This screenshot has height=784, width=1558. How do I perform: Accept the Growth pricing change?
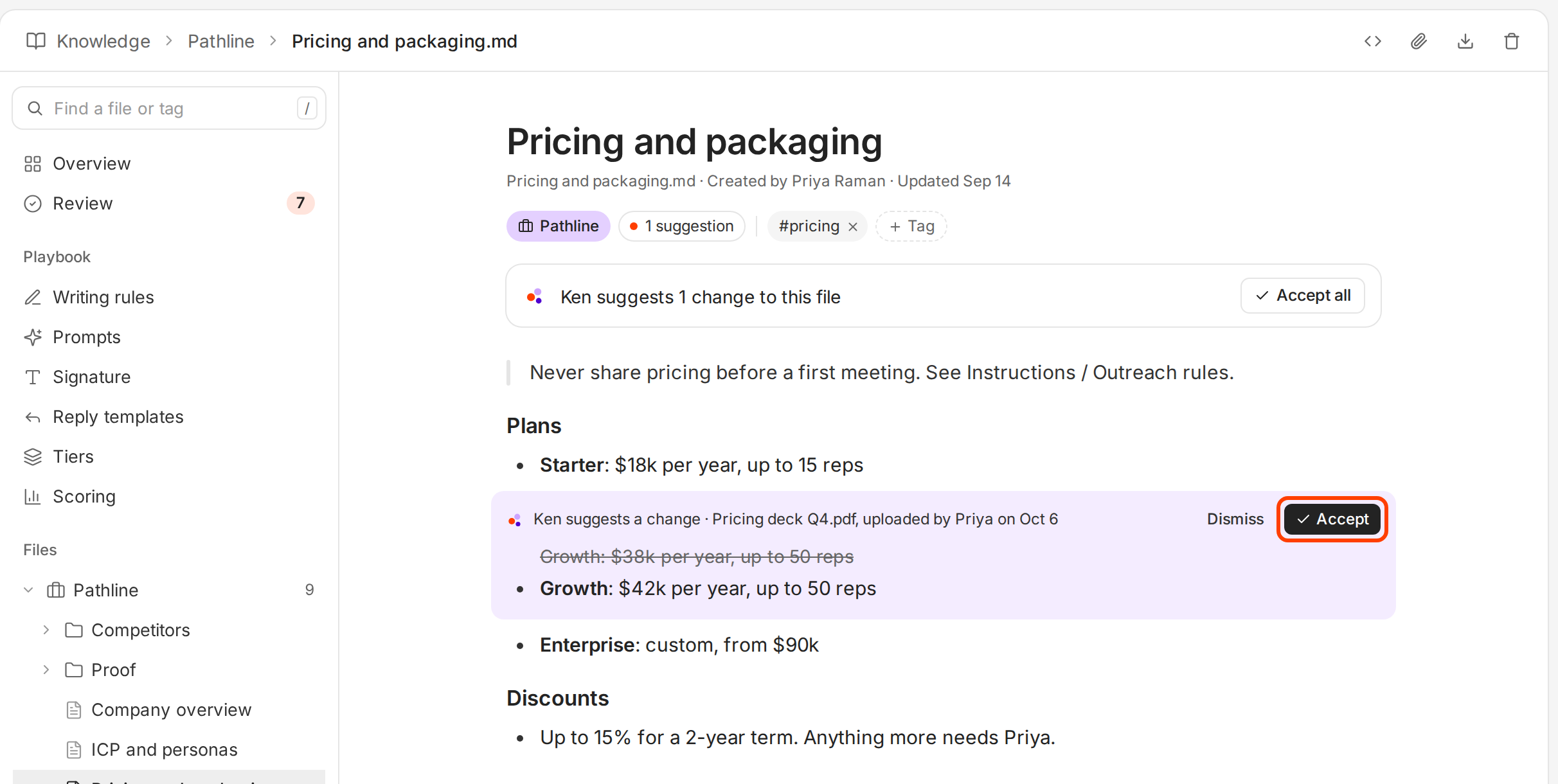point(1332,519)
